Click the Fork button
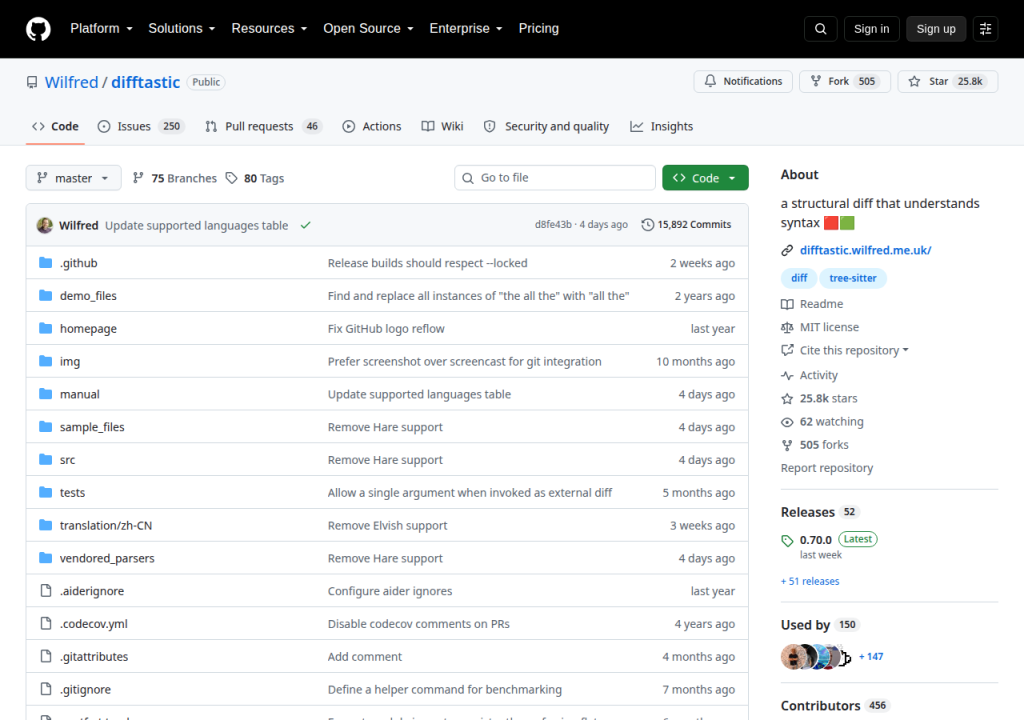This screenshot has width=1024, height=720. pyautogui.click(x=844, y=81)
